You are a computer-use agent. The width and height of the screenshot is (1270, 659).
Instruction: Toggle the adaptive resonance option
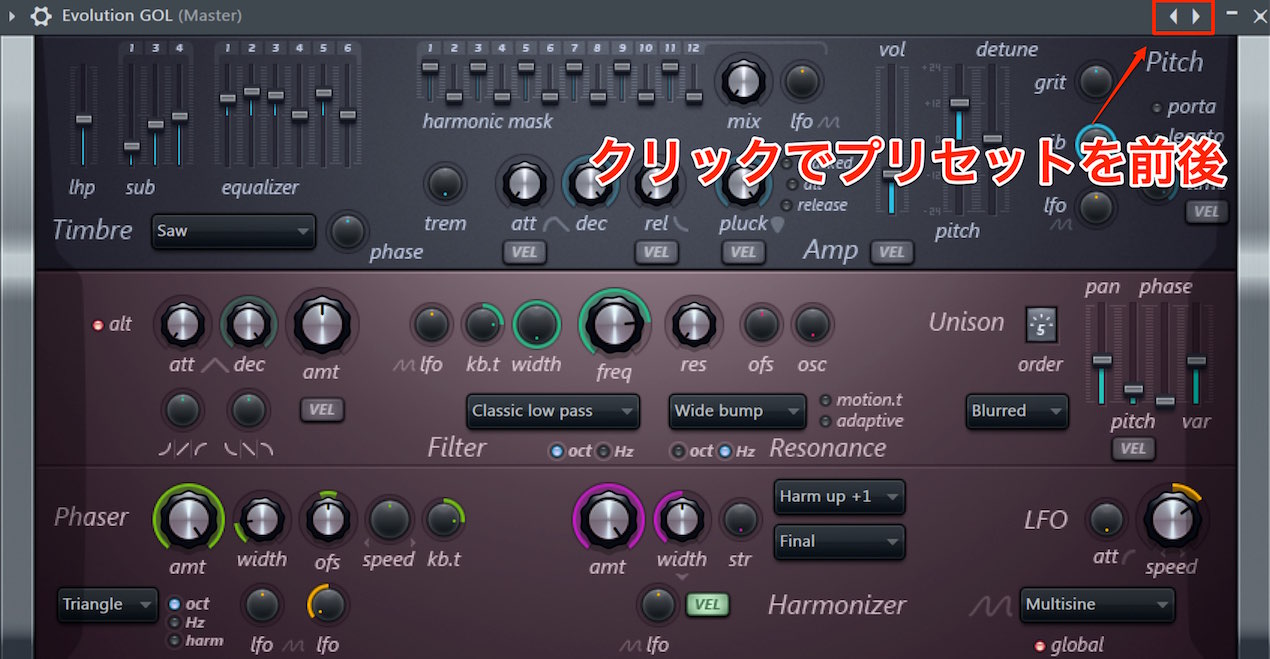tap(825, 421)
